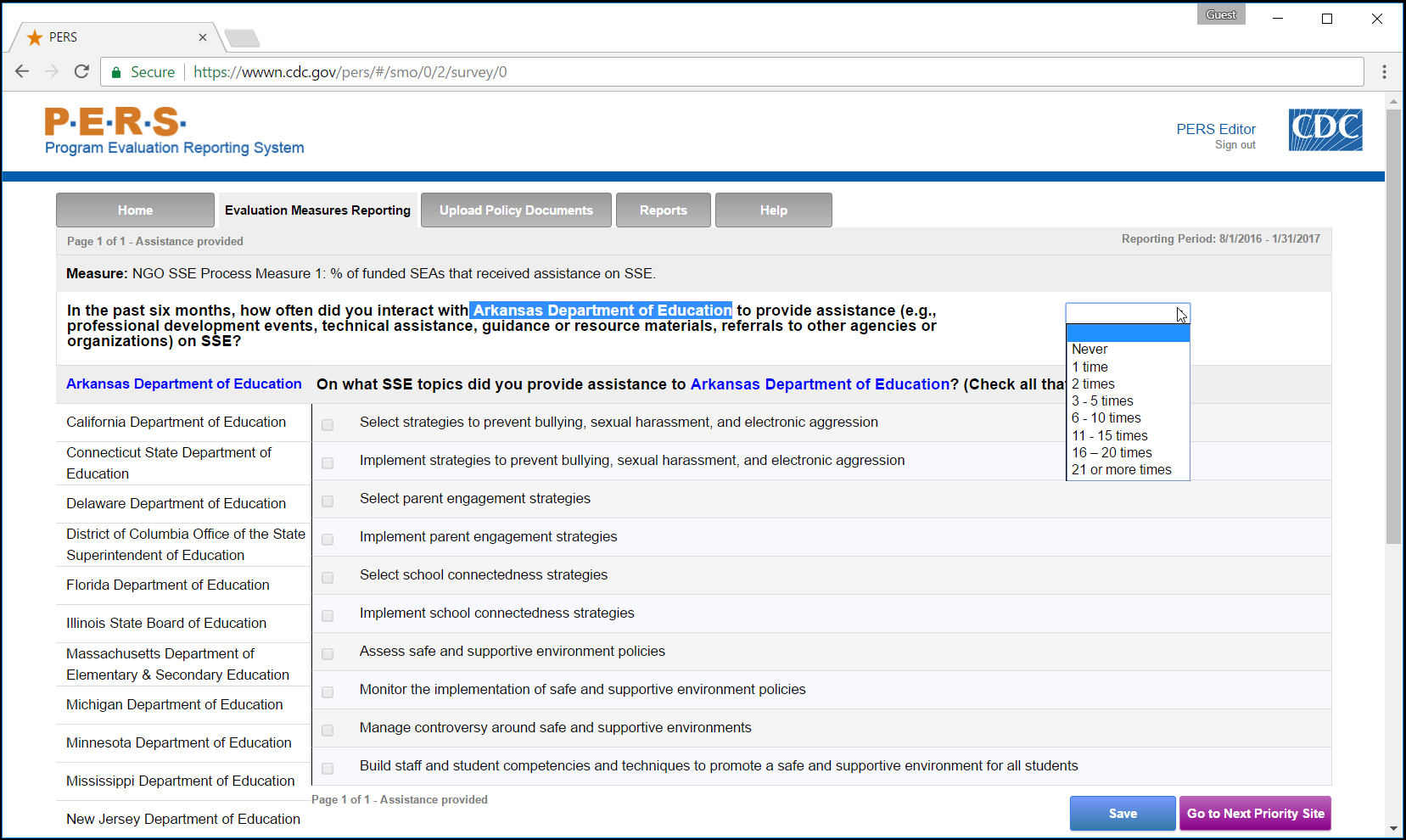This screenshot has height=840, width=1406.
Task: Open a new browser tab
Action: click(243, 38)
